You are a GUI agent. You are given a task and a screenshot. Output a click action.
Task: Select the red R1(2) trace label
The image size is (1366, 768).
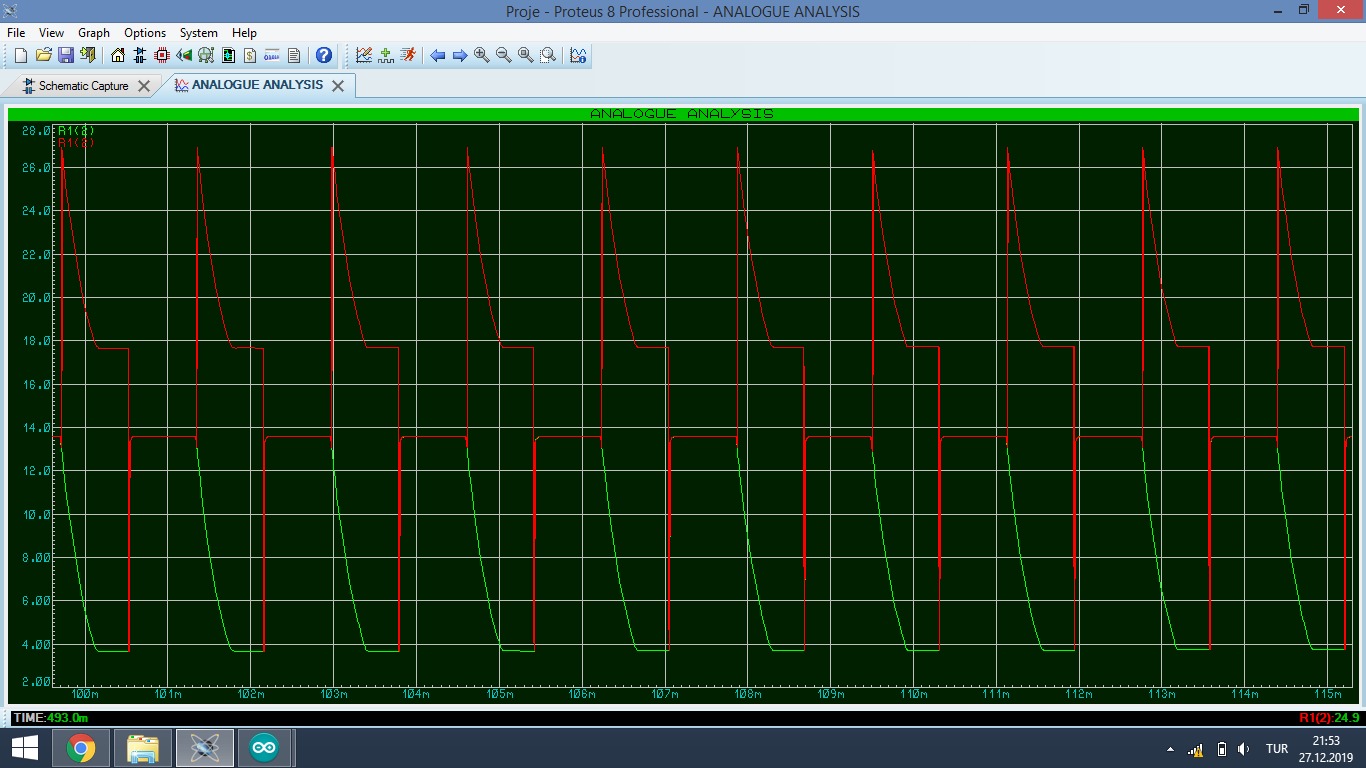77,143
